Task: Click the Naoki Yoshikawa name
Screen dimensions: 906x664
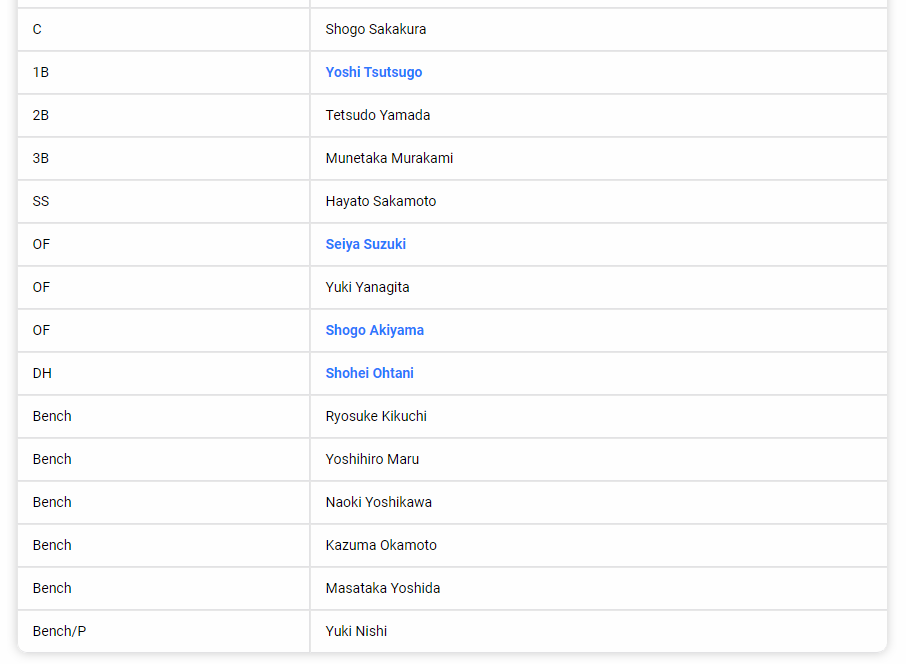Action: (x=378, y=502)
